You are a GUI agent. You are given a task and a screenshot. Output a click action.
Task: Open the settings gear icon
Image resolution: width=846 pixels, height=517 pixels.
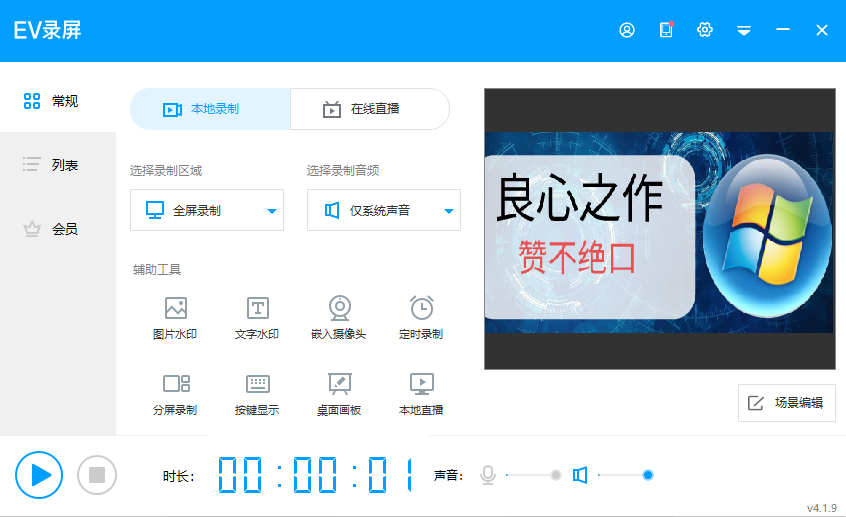(x=705, y=30)
